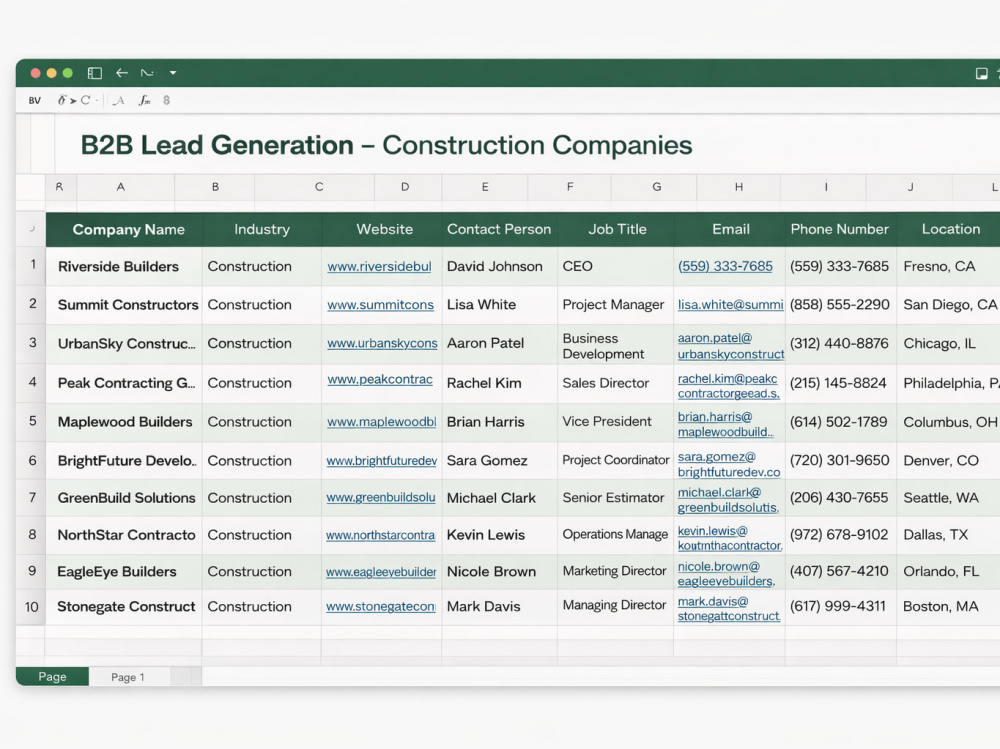Click the Industry header cell
The image size is (1000, 749).
262,230
